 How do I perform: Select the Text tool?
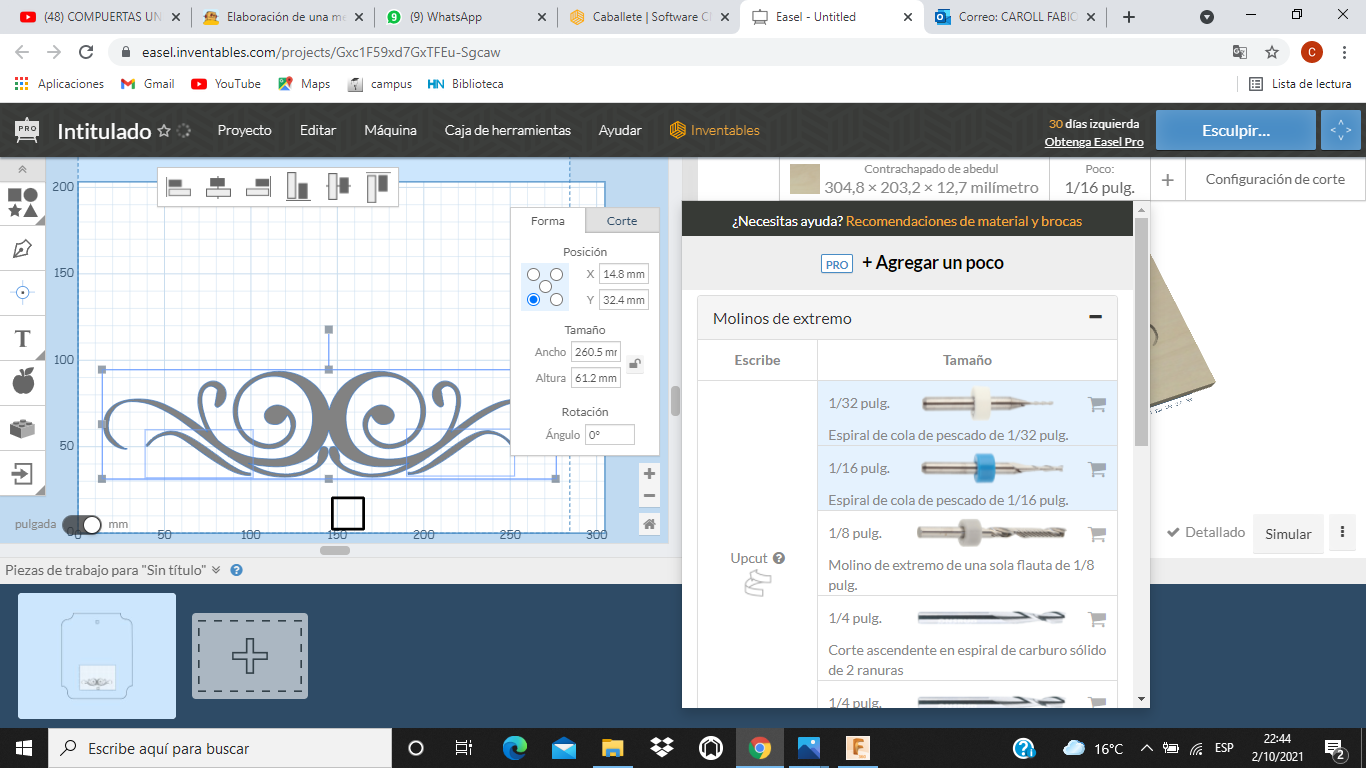tap(23, 338)
